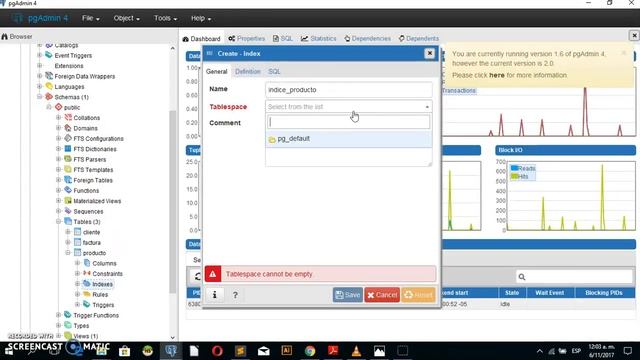Click the Trigger Functions icon
Image resolution: width=640 pixels, height=360 pixels.
pyautogui.click(x=68, y=315)
